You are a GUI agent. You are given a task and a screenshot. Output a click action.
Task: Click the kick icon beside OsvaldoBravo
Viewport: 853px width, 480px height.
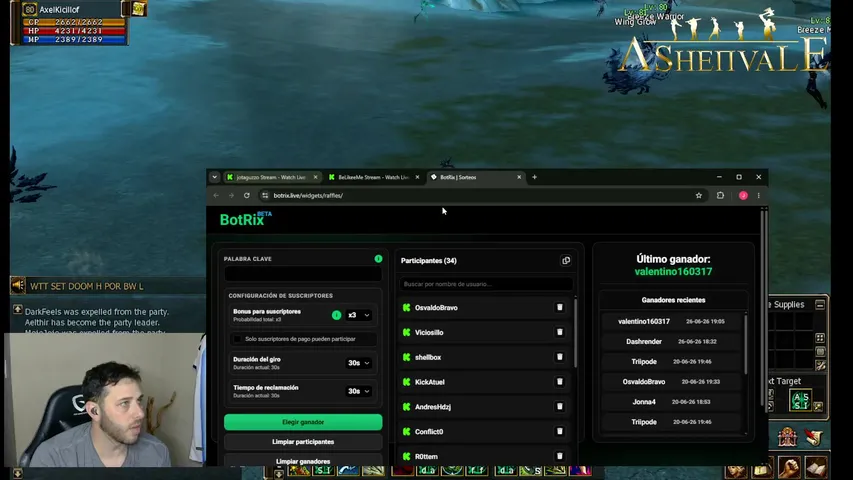pos(406,307)
